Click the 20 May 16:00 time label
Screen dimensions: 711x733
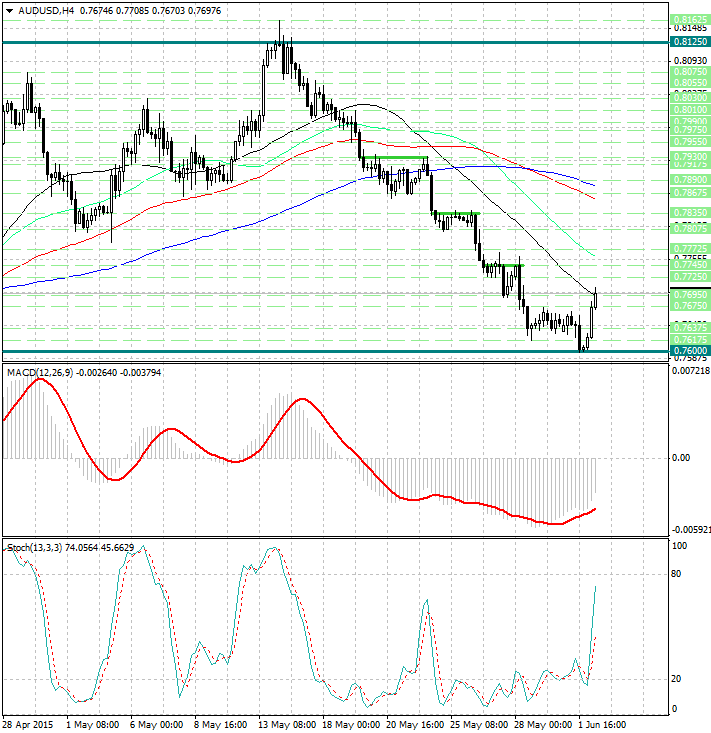pos(415,725)
